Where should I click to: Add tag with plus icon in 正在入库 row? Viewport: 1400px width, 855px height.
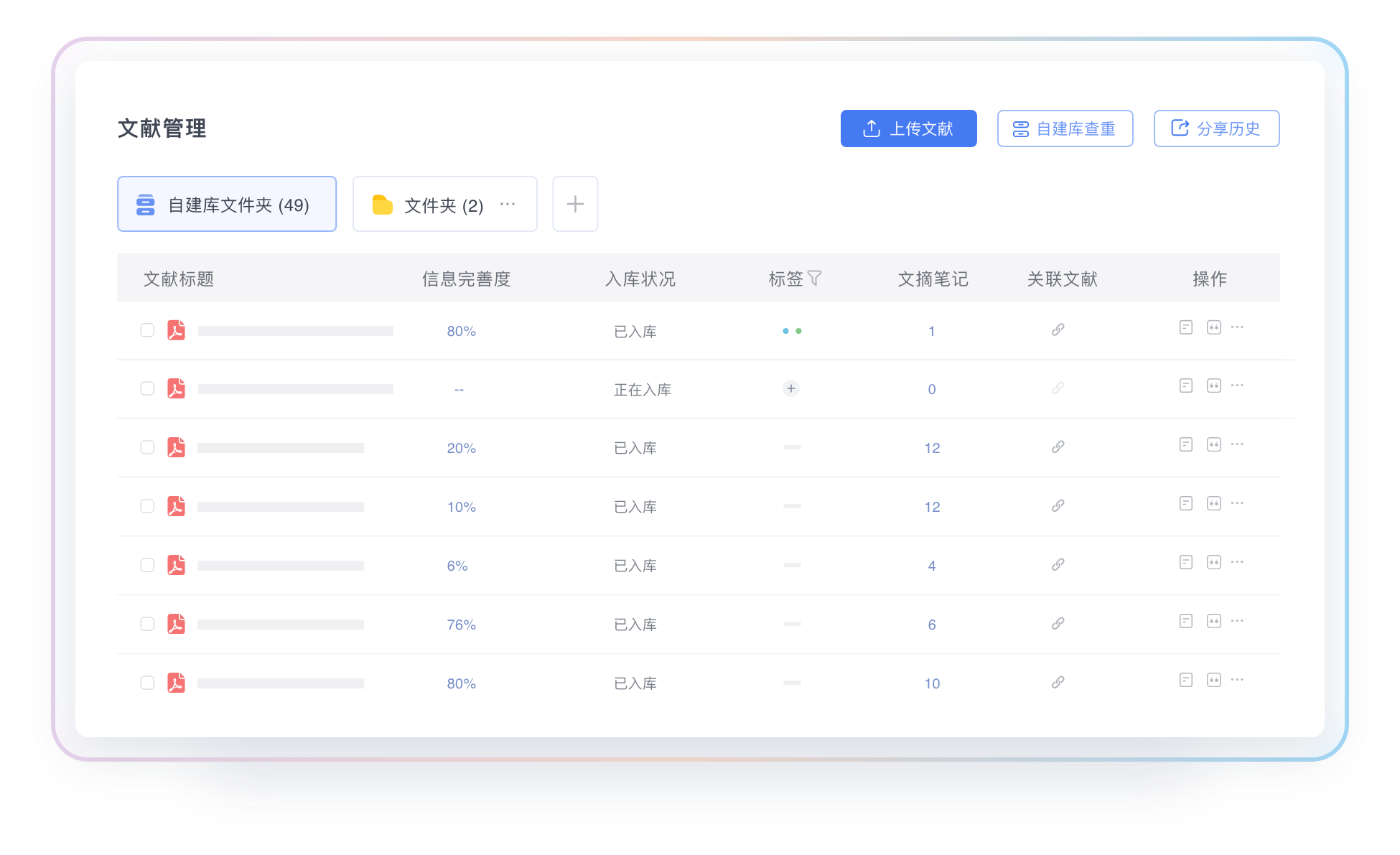(790, 388)
